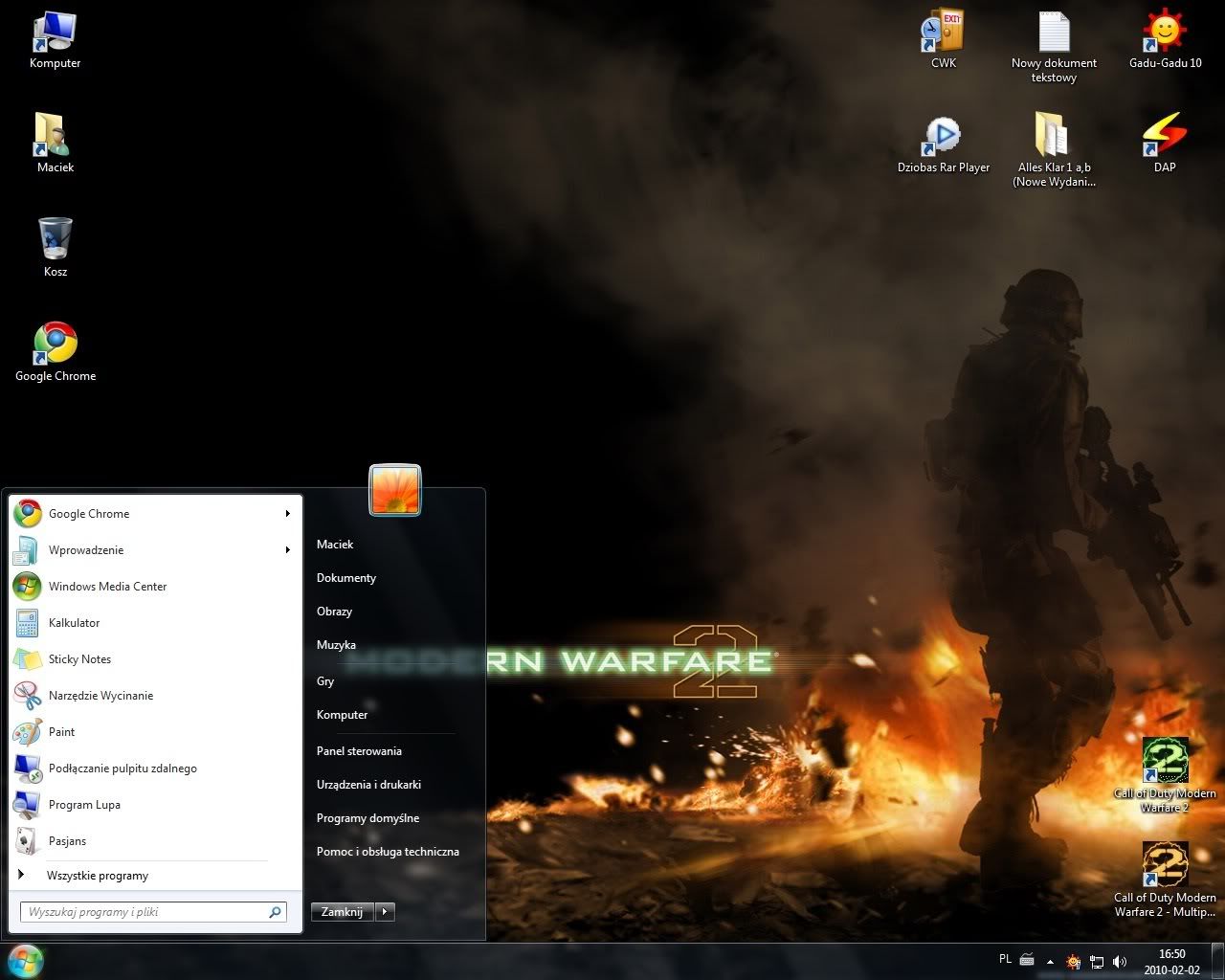Click the Wyszukaj programy i pliki search box
Screen dimensions: 1225x980
coord(153,912)
